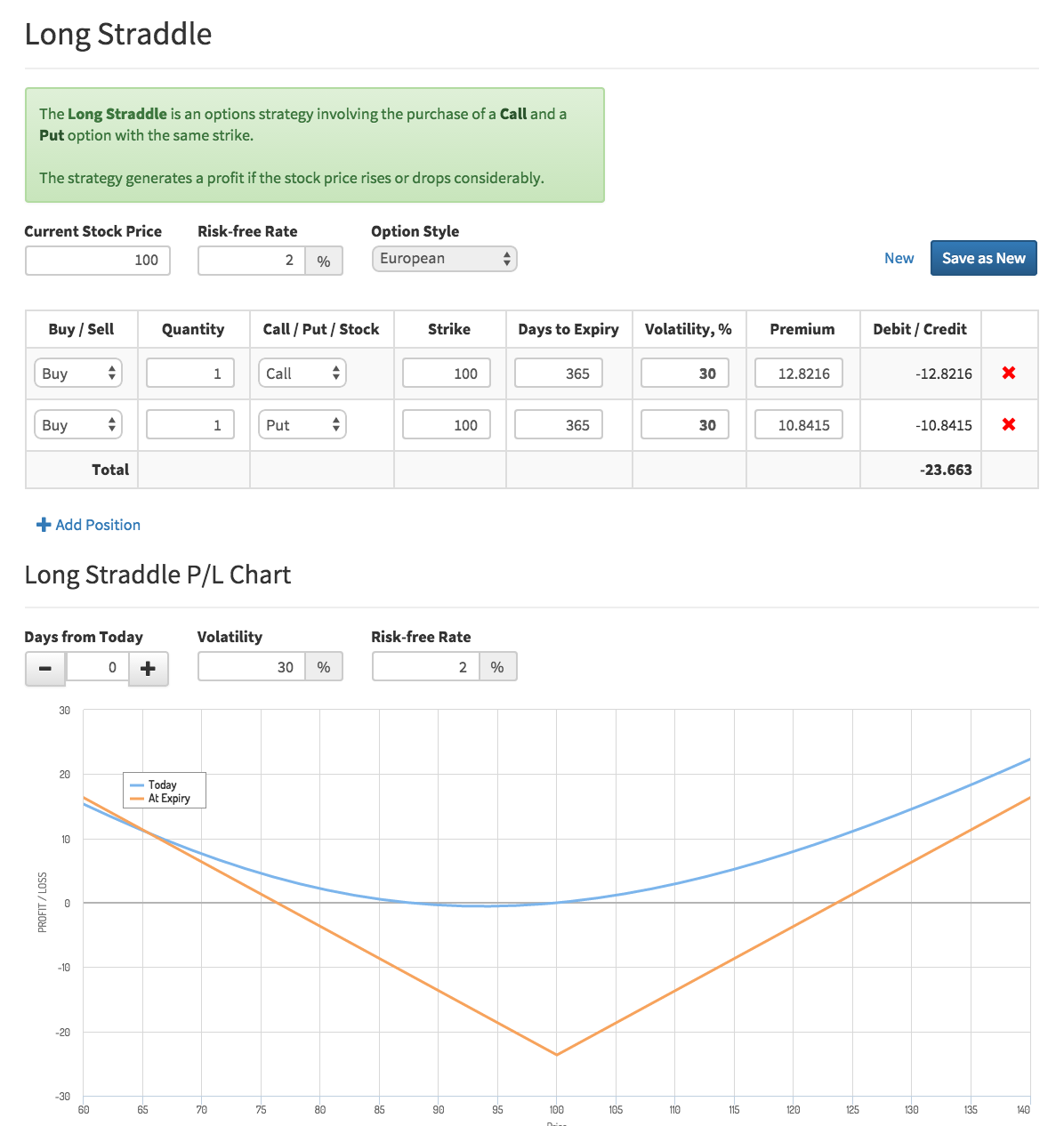Click the New link
The width and height of the screenshot is (1064, 1126).
[x=899, y=258]
